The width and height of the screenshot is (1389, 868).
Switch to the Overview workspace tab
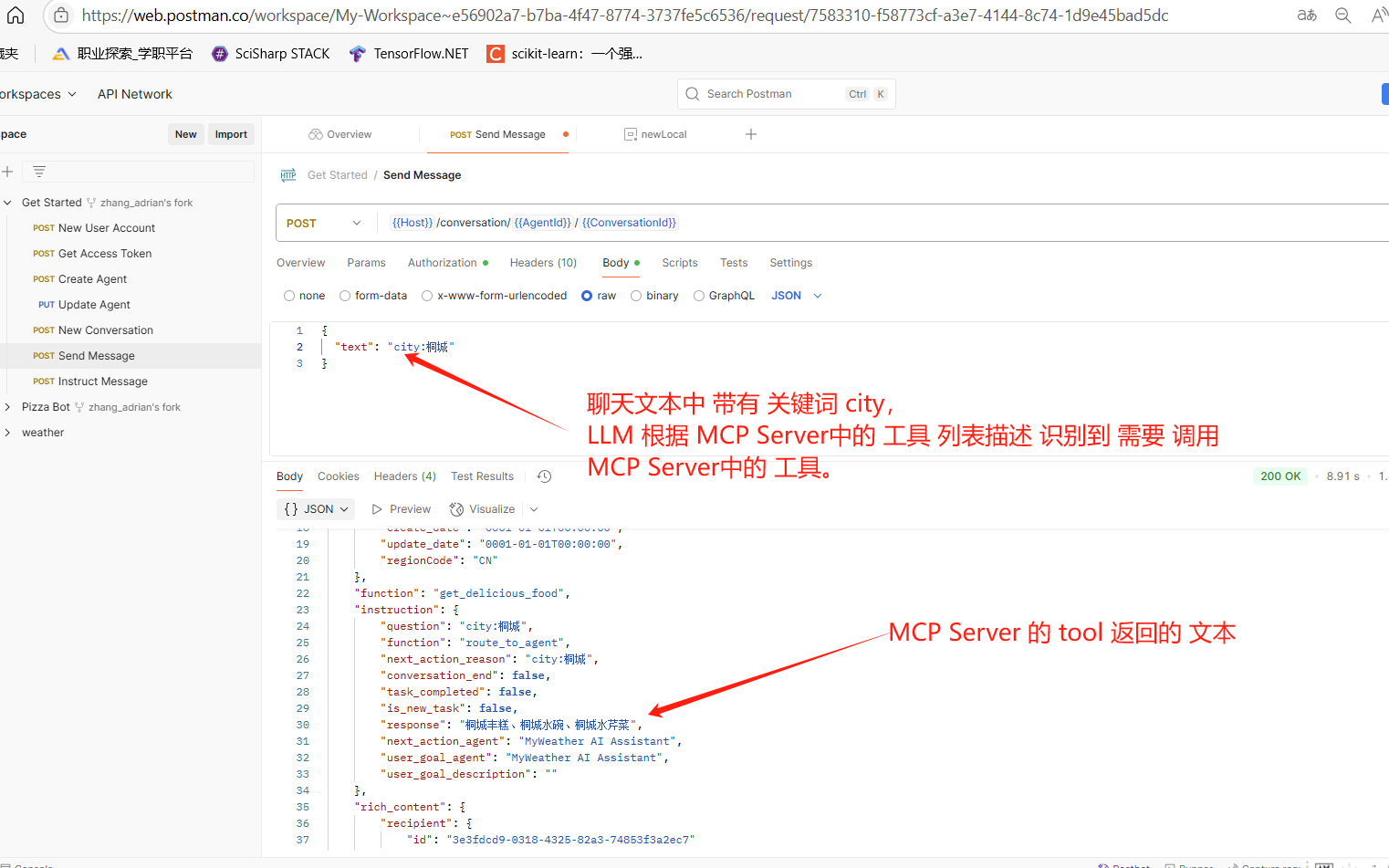click(340, 134)
